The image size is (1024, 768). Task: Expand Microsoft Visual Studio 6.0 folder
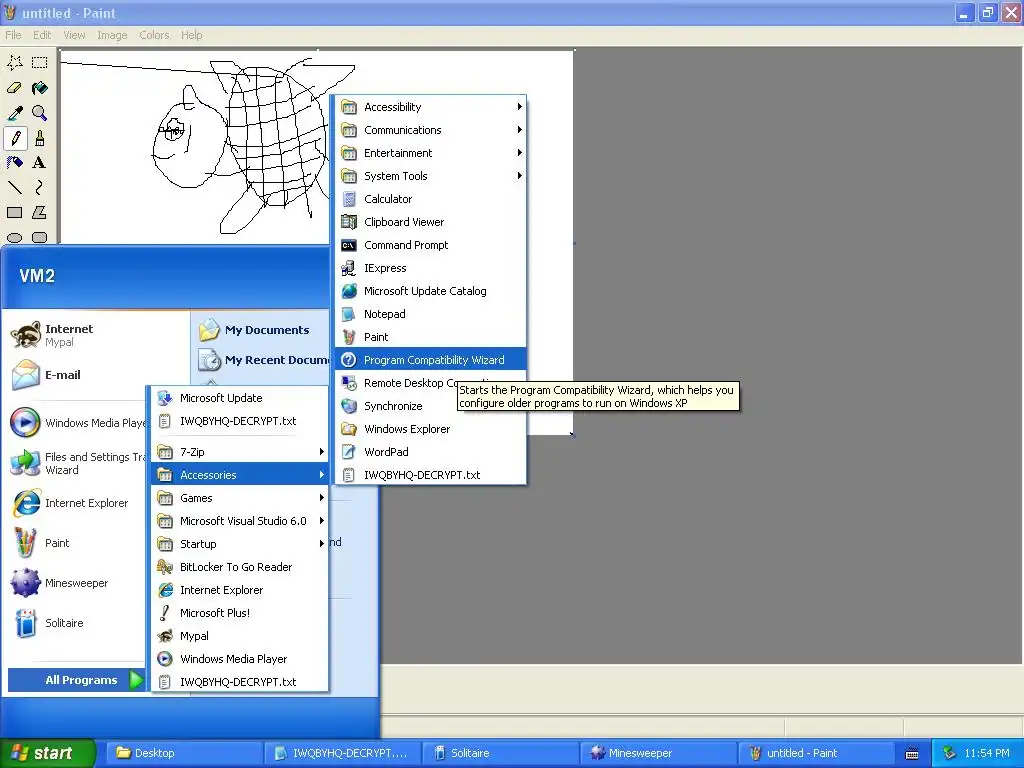tap(240, 521)
